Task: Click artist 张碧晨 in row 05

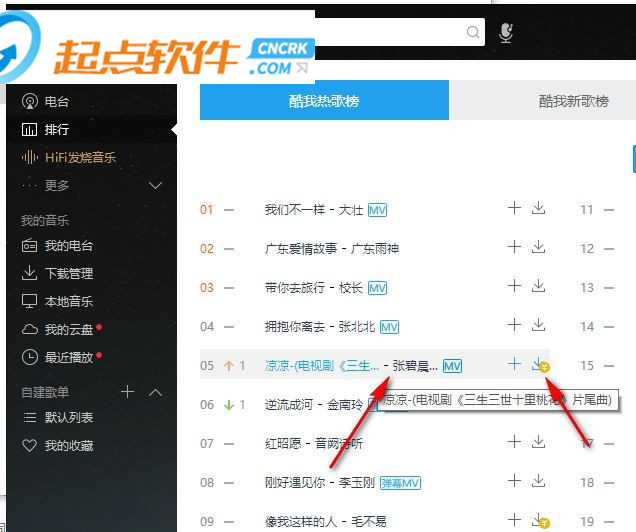Action: [x=415, y=366]
